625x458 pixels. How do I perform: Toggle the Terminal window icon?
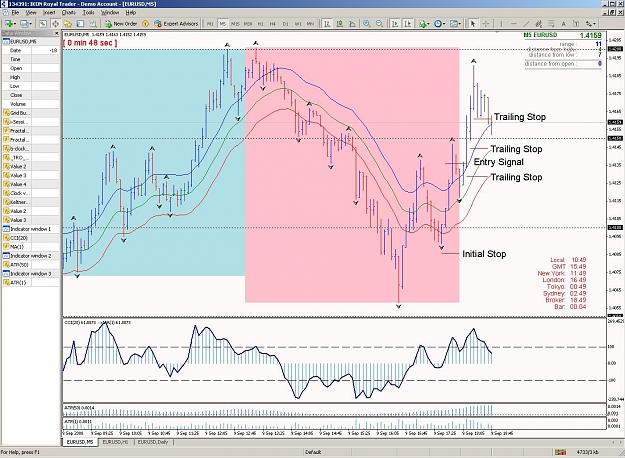[80, 24]
